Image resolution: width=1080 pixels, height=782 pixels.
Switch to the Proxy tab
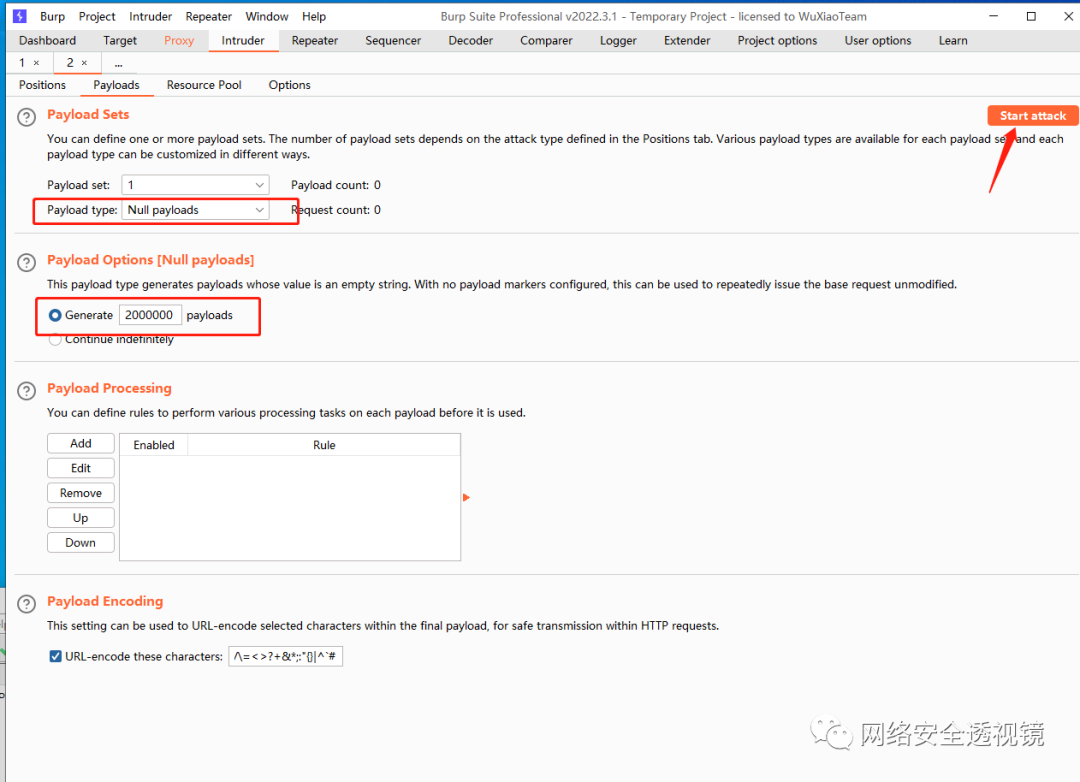[179, 41]
